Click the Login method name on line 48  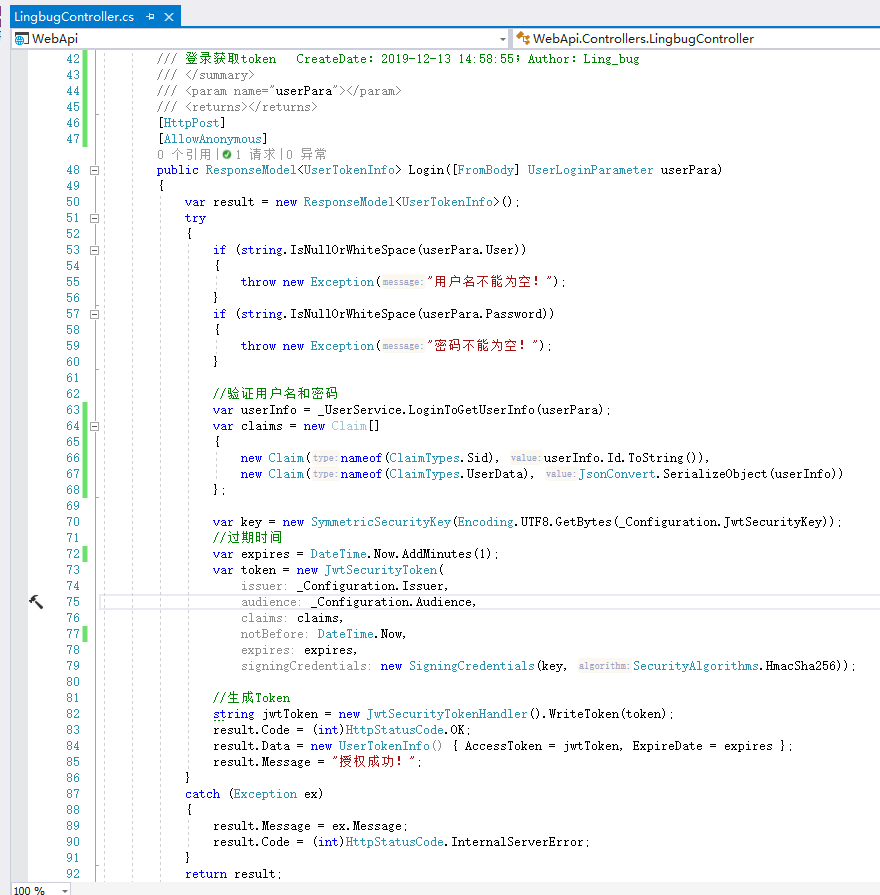[x=426, y=170]
